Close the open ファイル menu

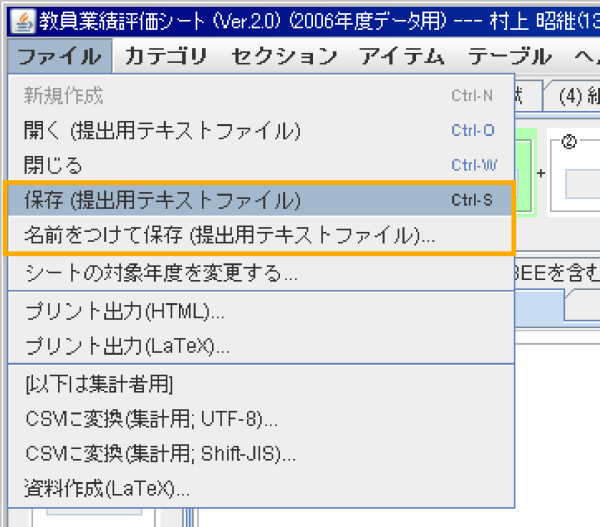click(59, 57)
